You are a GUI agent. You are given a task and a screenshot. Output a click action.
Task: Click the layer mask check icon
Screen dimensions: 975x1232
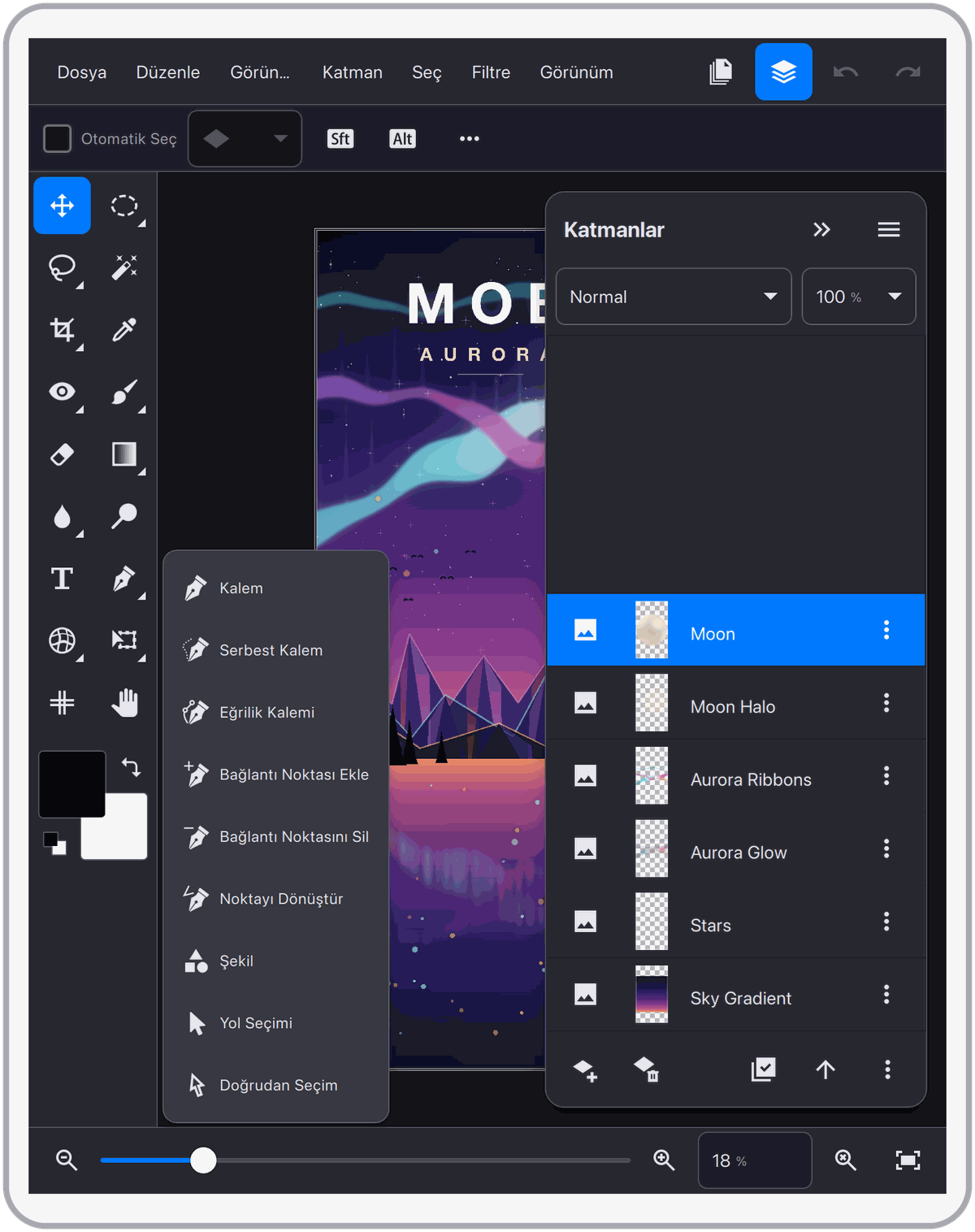tap(764, 1069)
